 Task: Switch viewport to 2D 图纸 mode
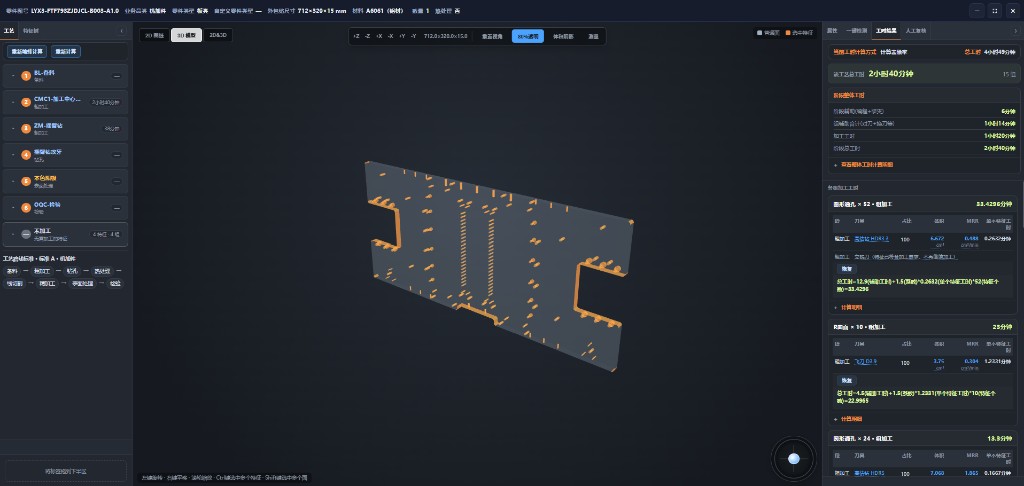[x=154, y=35]
